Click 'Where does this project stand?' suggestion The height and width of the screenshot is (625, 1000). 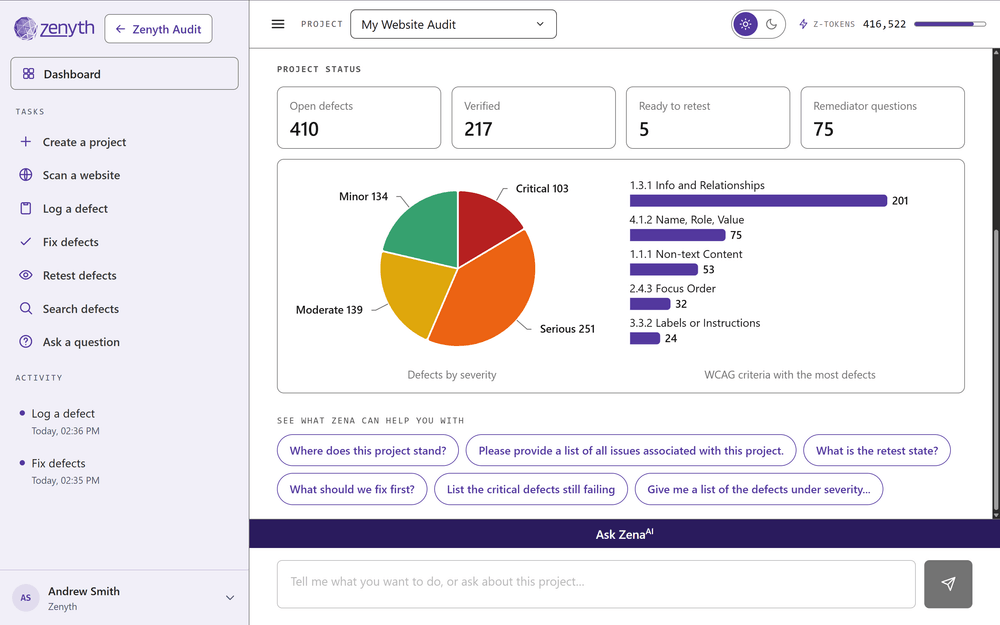click(368, 451)
